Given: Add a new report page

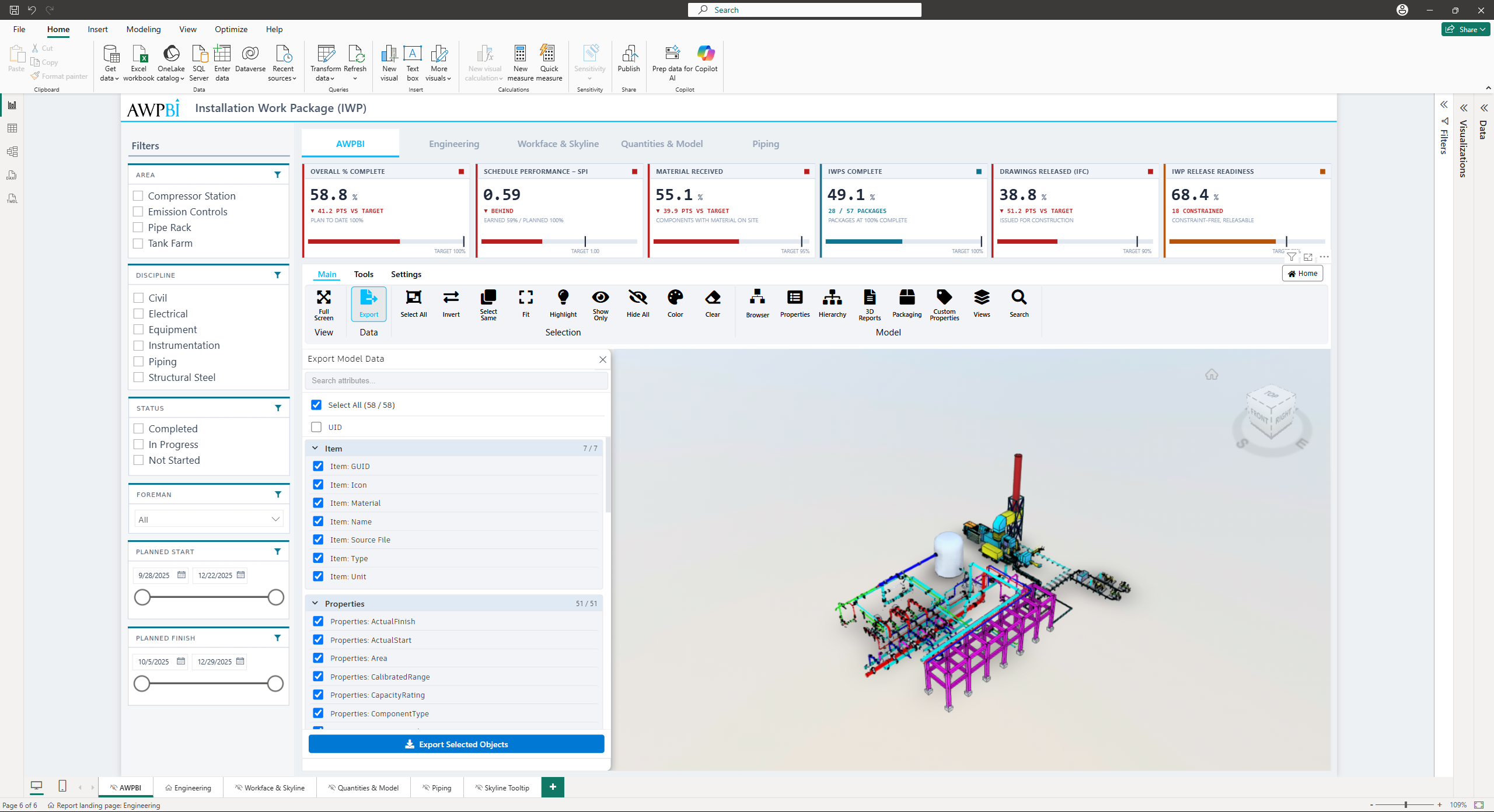Looking at the screenshot, I should tap(553, 787).
